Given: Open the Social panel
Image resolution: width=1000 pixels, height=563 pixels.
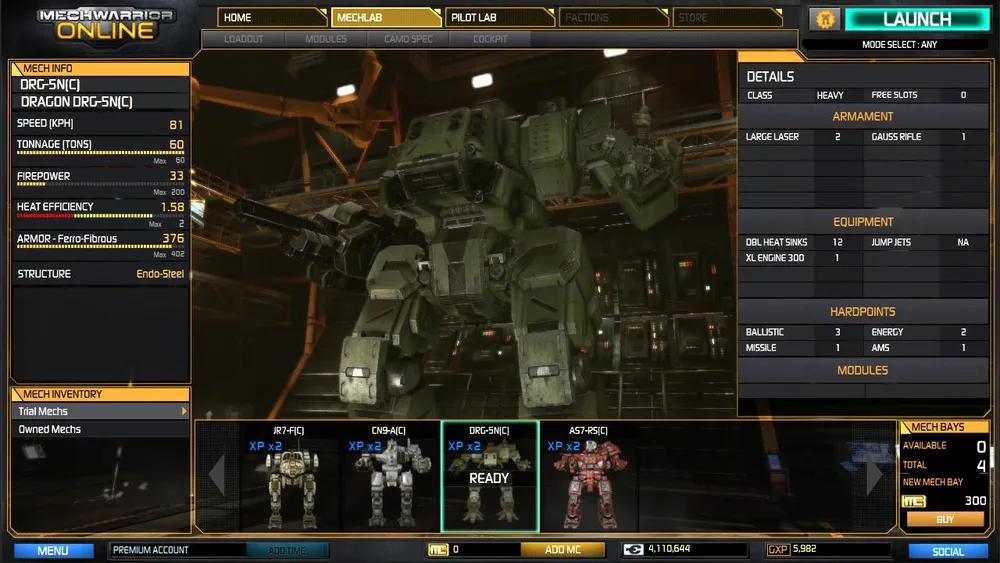Looking at the screenshot, I should 947,551.
